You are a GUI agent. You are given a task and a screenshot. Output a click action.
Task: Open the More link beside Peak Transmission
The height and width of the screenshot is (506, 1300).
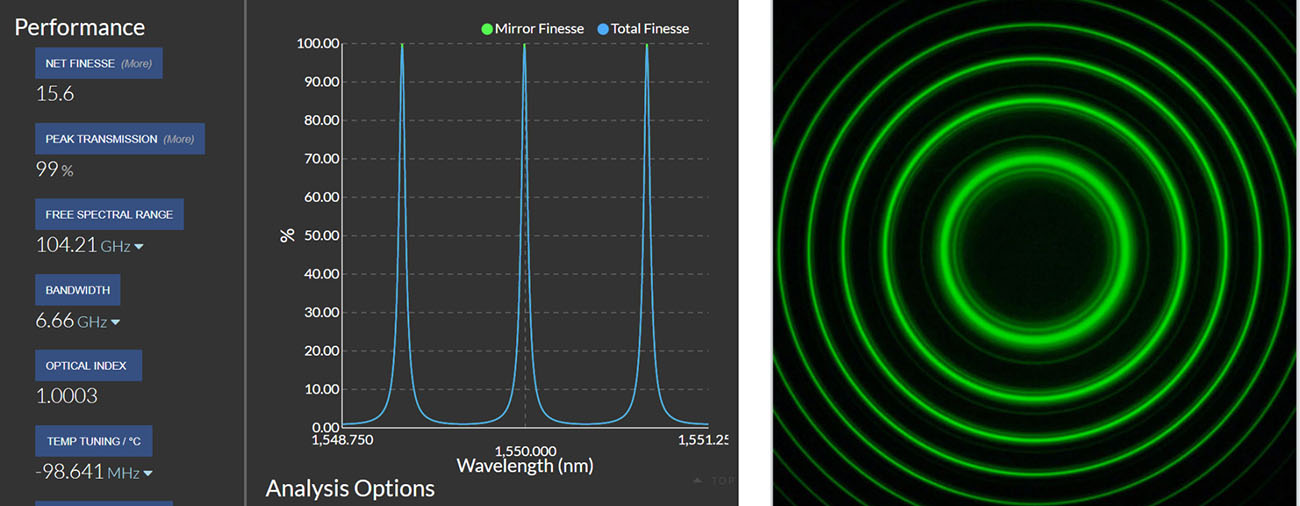click(x=179, y=139)
